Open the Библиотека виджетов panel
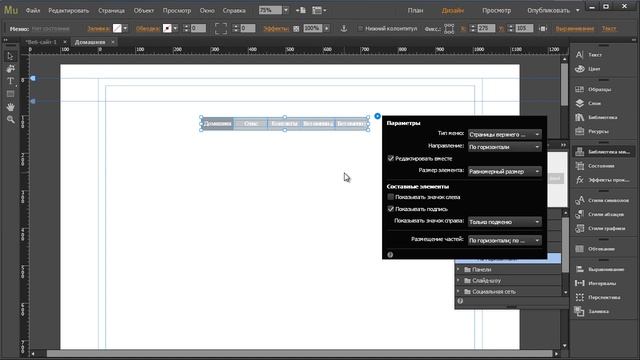640x360 pixels. (603, 152)
